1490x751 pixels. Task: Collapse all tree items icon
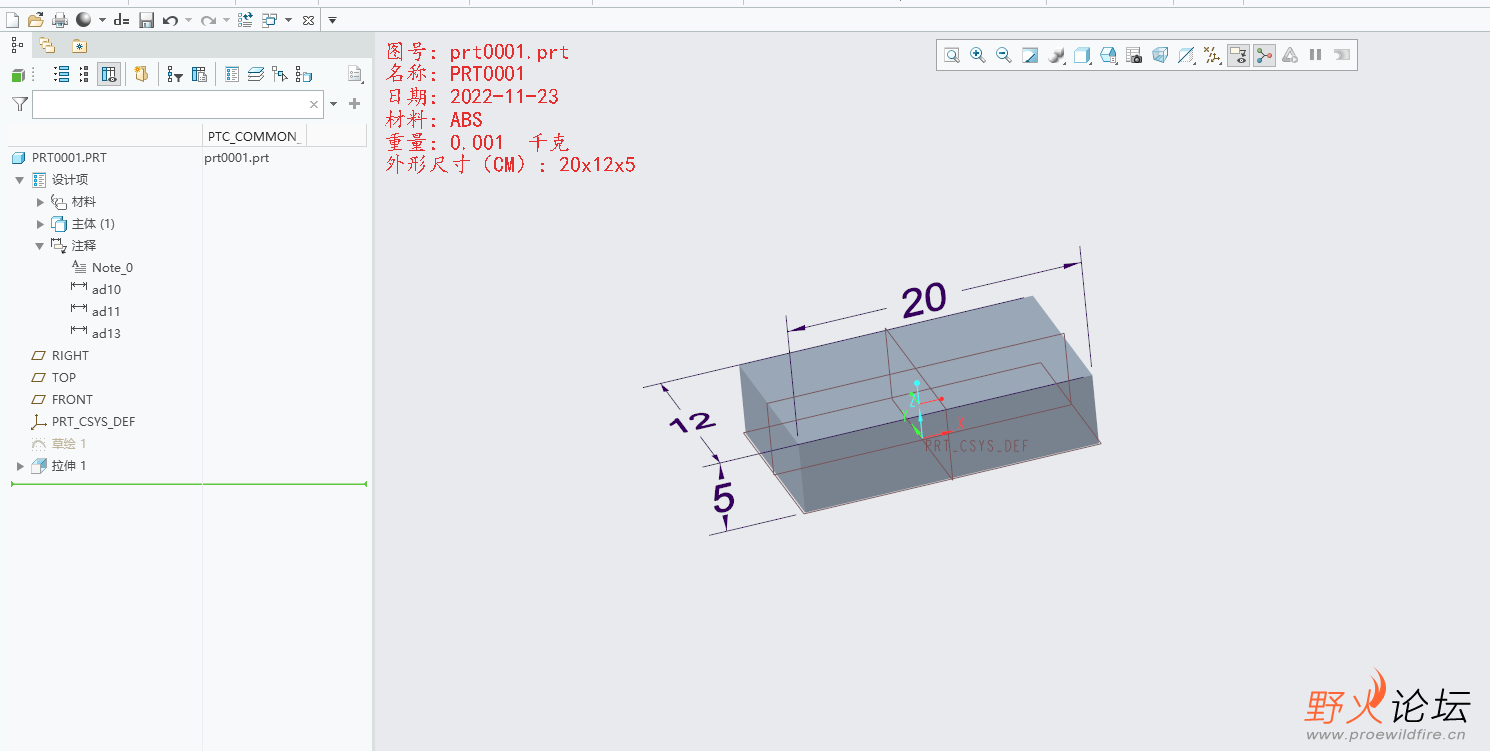(84, 74)
